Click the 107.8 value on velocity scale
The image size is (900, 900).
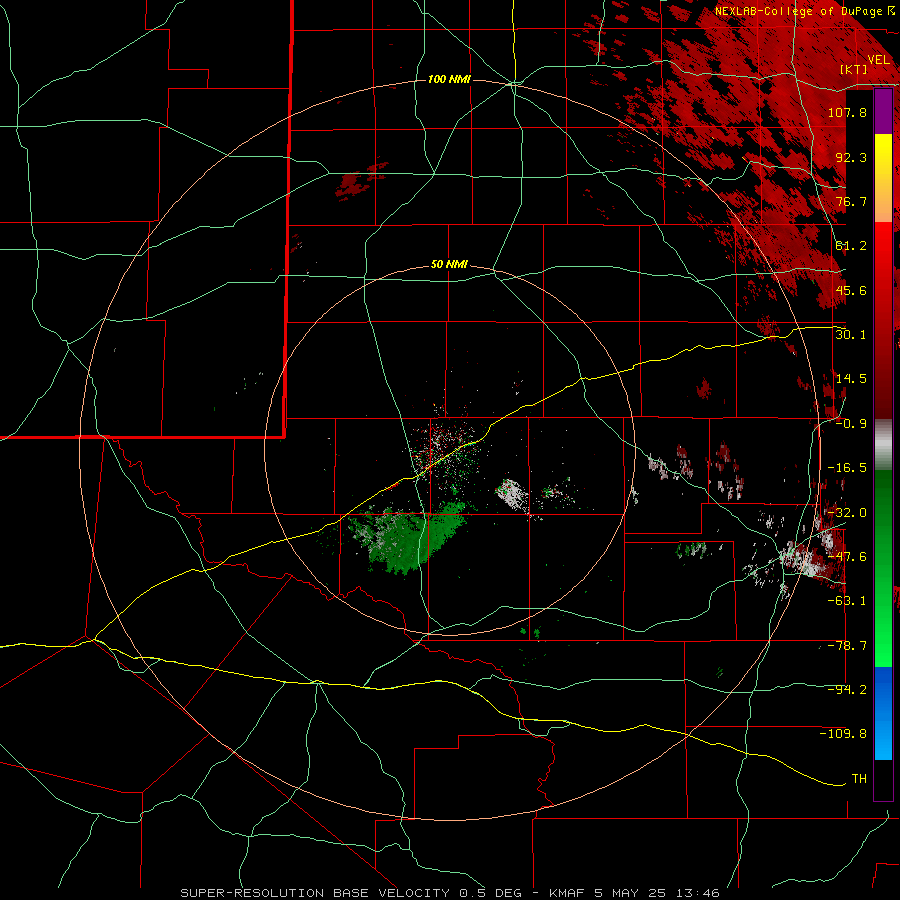847,112
